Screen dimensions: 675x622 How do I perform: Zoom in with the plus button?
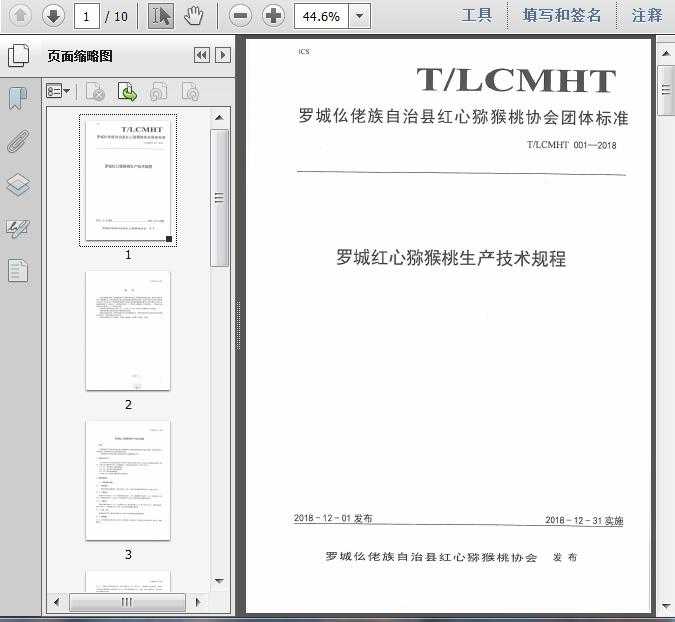coord(274,16)
